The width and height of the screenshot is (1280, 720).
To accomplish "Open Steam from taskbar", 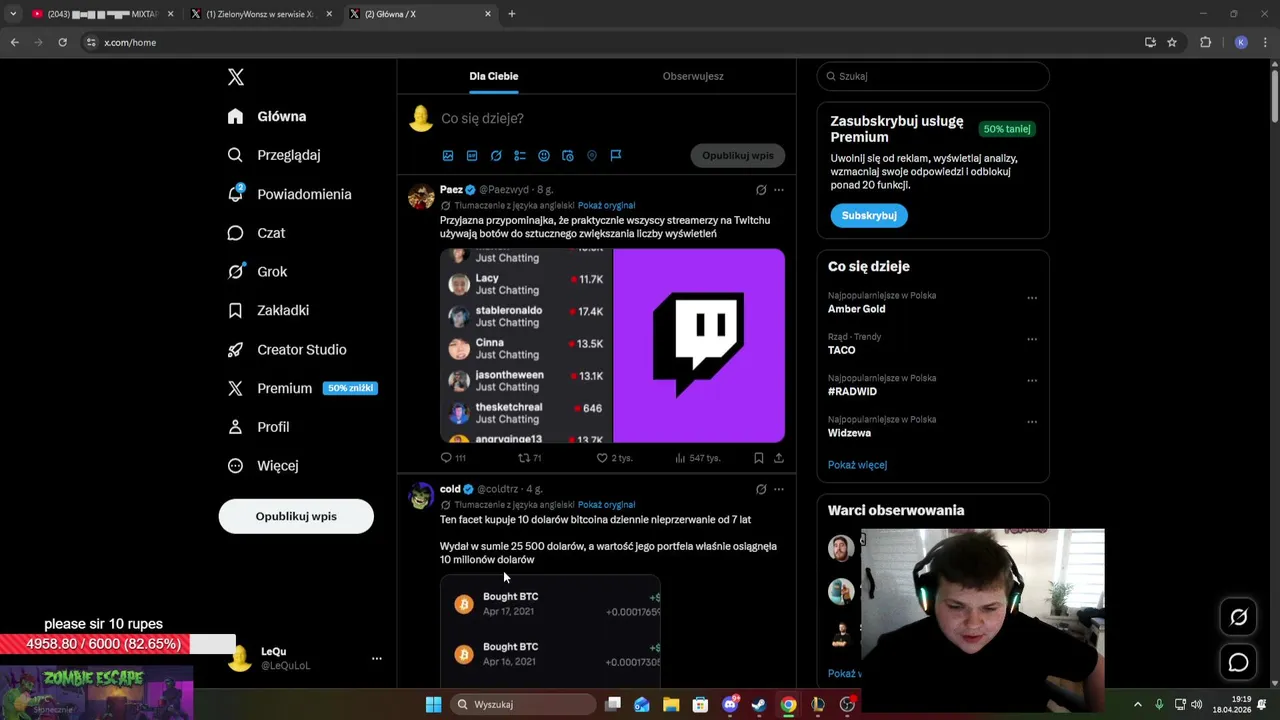I will click(x=759, y=704).
